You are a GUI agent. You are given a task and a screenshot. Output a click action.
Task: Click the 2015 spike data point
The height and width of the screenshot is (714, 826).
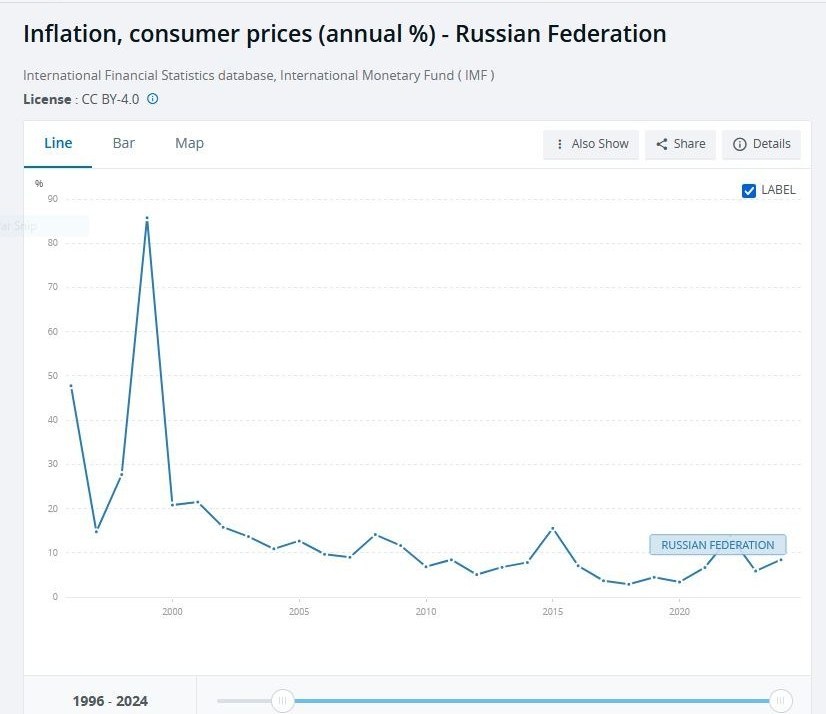(x=552, y=528)
